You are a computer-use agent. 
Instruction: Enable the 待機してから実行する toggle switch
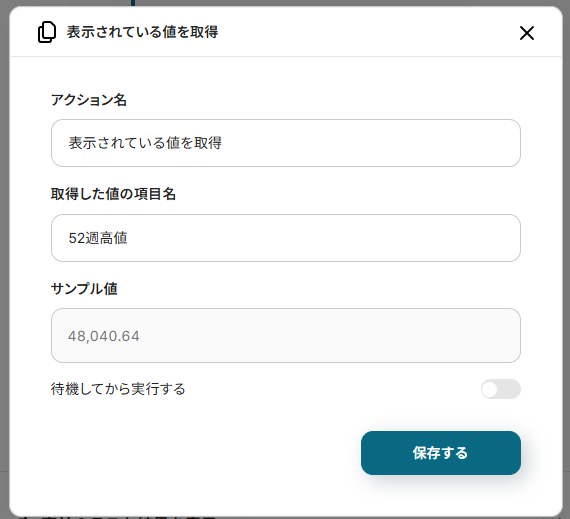(501, 389)
